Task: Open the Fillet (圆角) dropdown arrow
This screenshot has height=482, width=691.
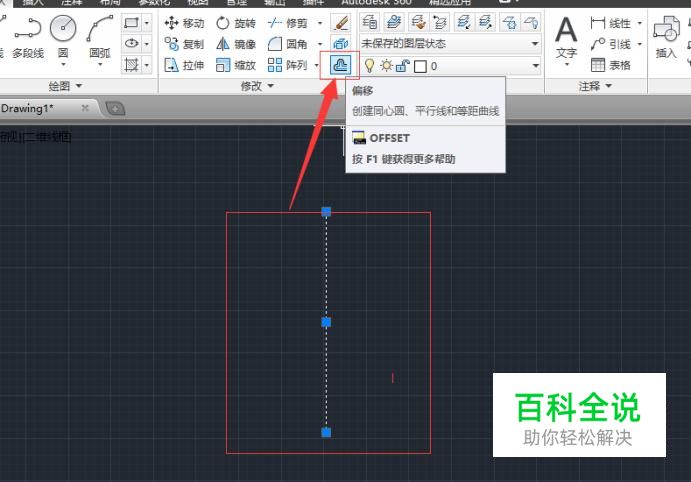Action: click(320, 44)
